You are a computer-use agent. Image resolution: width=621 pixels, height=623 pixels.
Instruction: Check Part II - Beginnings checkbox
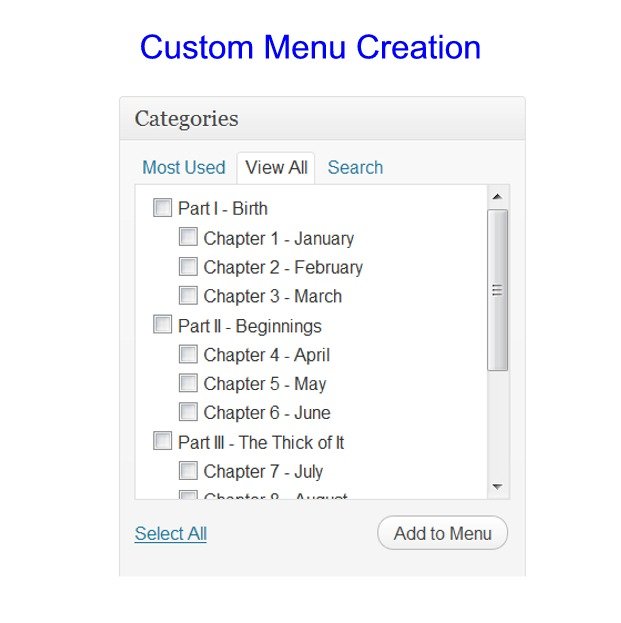click(162, 324)
